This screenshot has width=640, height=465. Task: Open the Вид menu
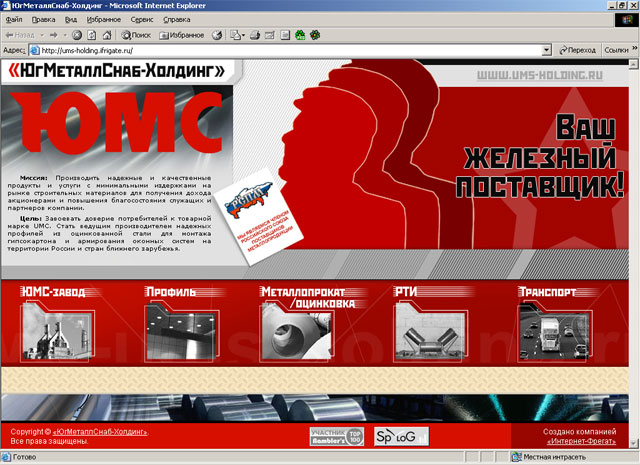(x=71, y=19)
